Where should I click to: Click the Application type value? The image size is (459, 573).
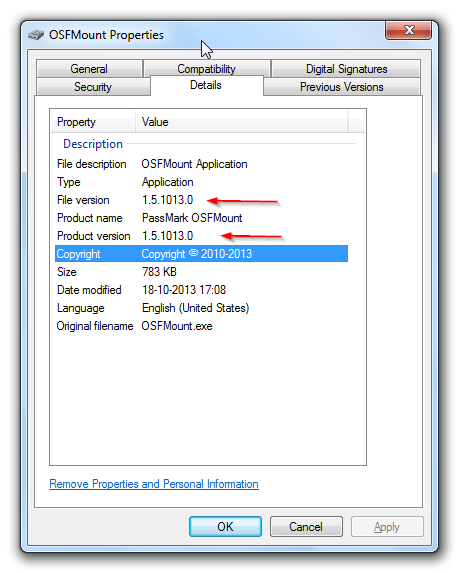click(168, 182)
